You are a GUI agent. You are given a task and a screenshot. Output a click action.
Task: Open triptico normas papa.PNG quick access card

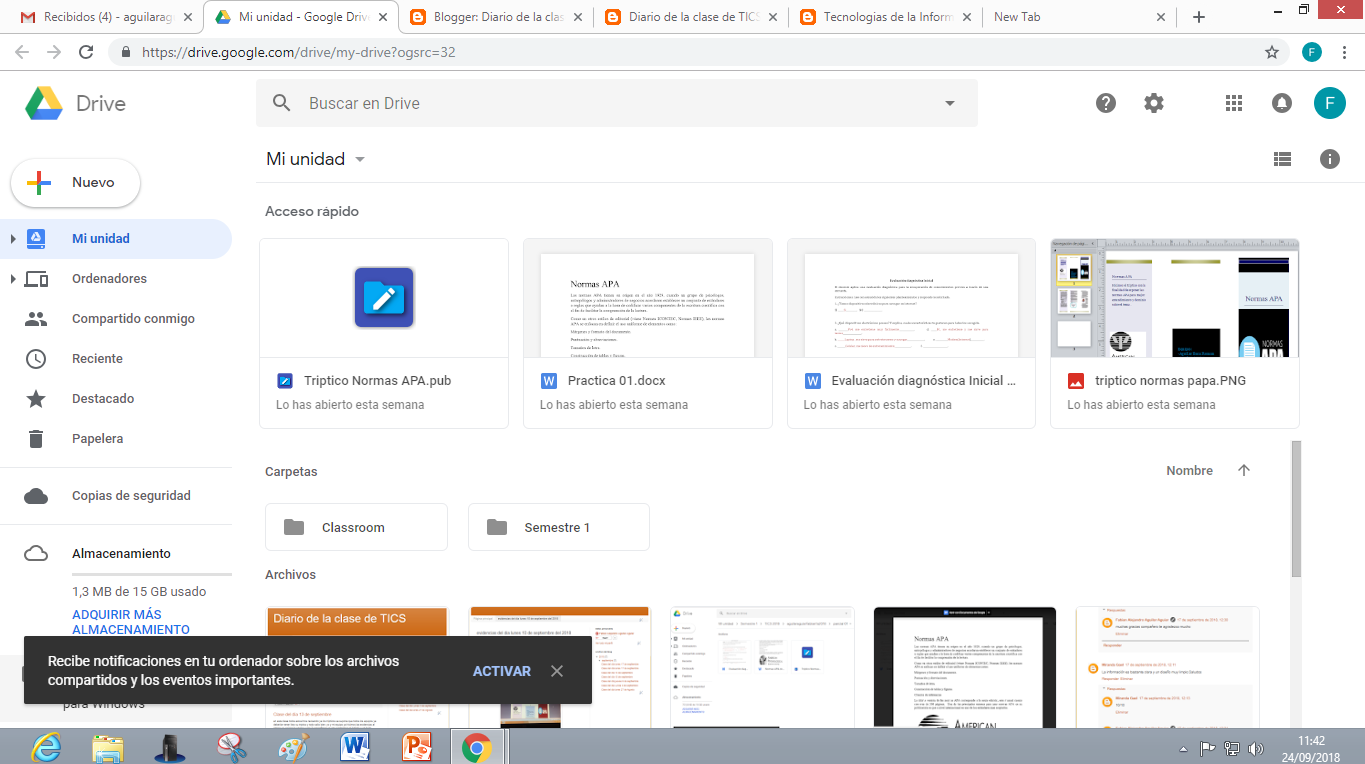point(1175,333)
